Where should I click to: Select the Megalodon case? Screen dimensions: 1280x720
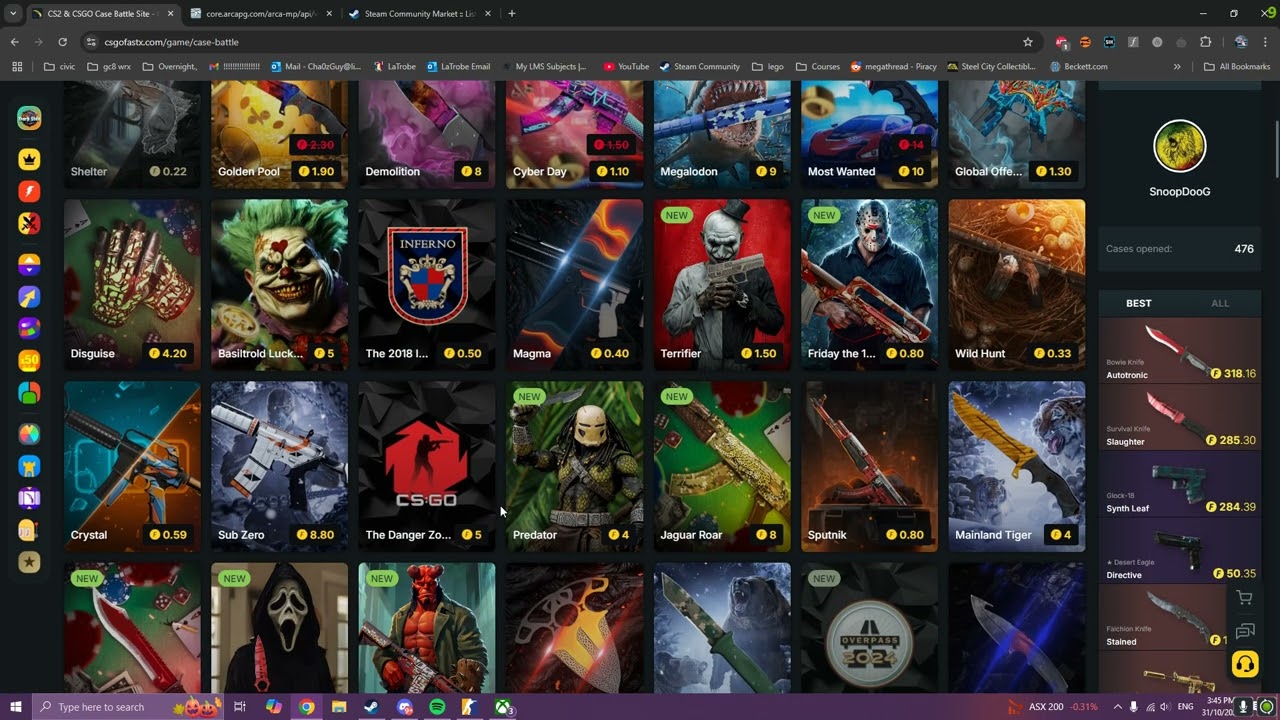[x=722, y=136]
